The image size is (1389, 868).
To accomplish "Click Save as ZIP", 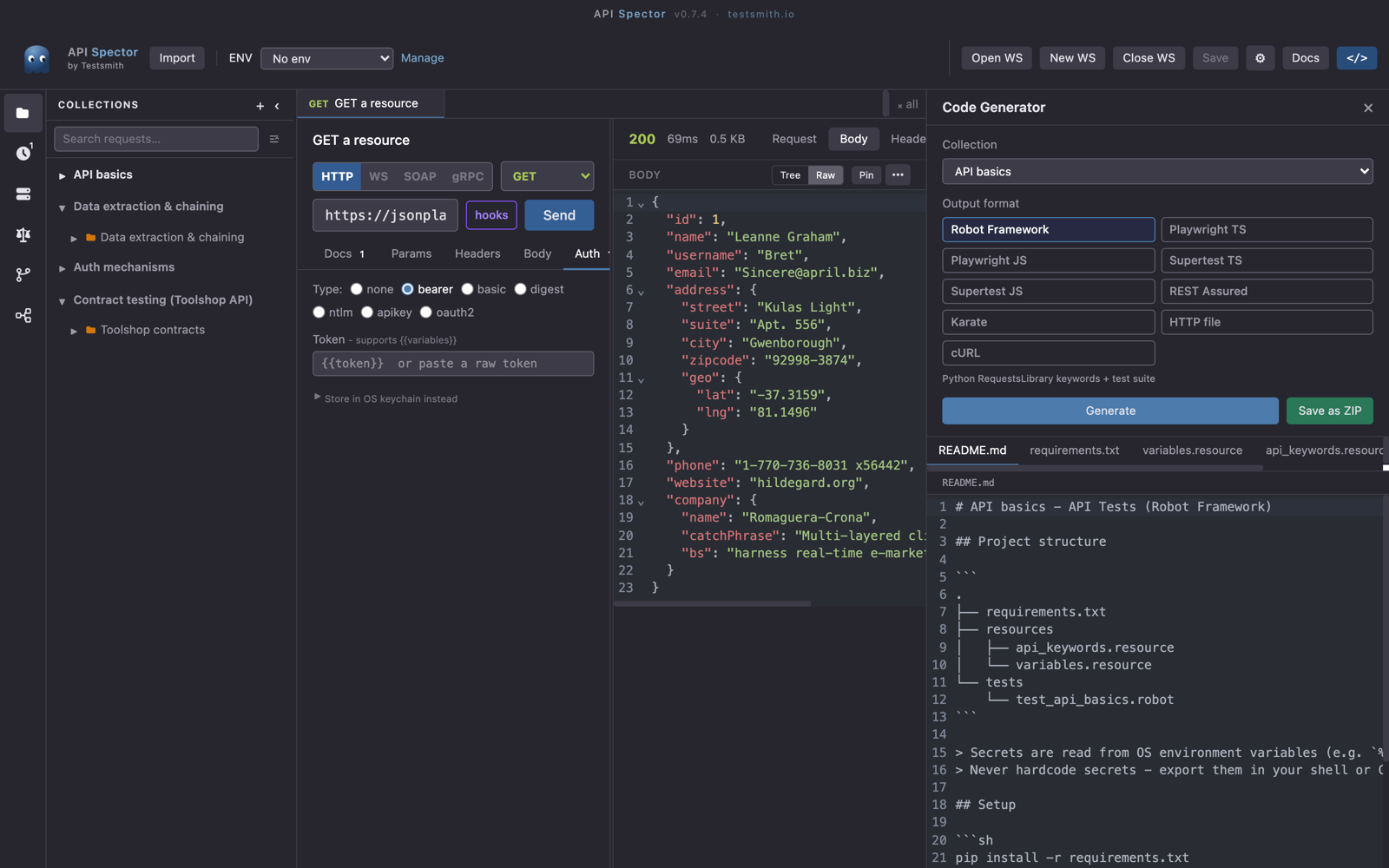I will 1329,411.
